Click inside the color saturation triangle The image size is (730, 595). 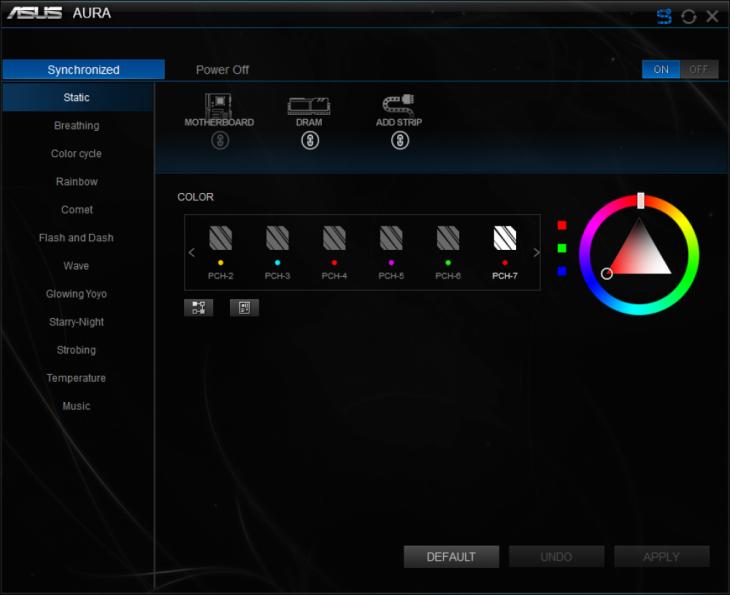tap(641, 255)
